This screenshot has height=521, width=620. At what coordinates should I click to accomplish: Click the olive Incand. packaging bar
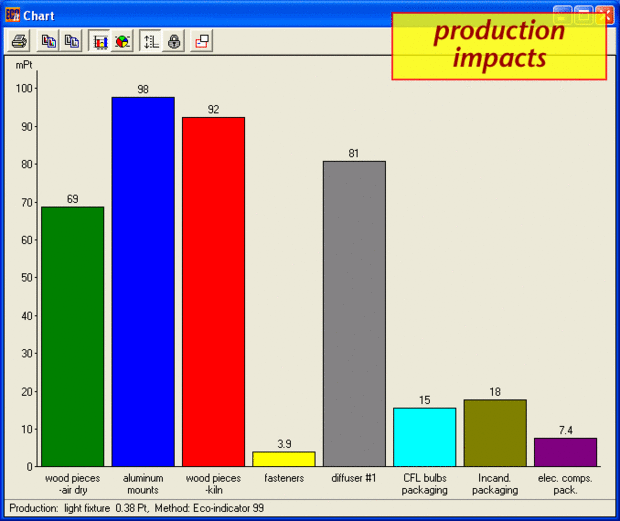pos(495,433)
